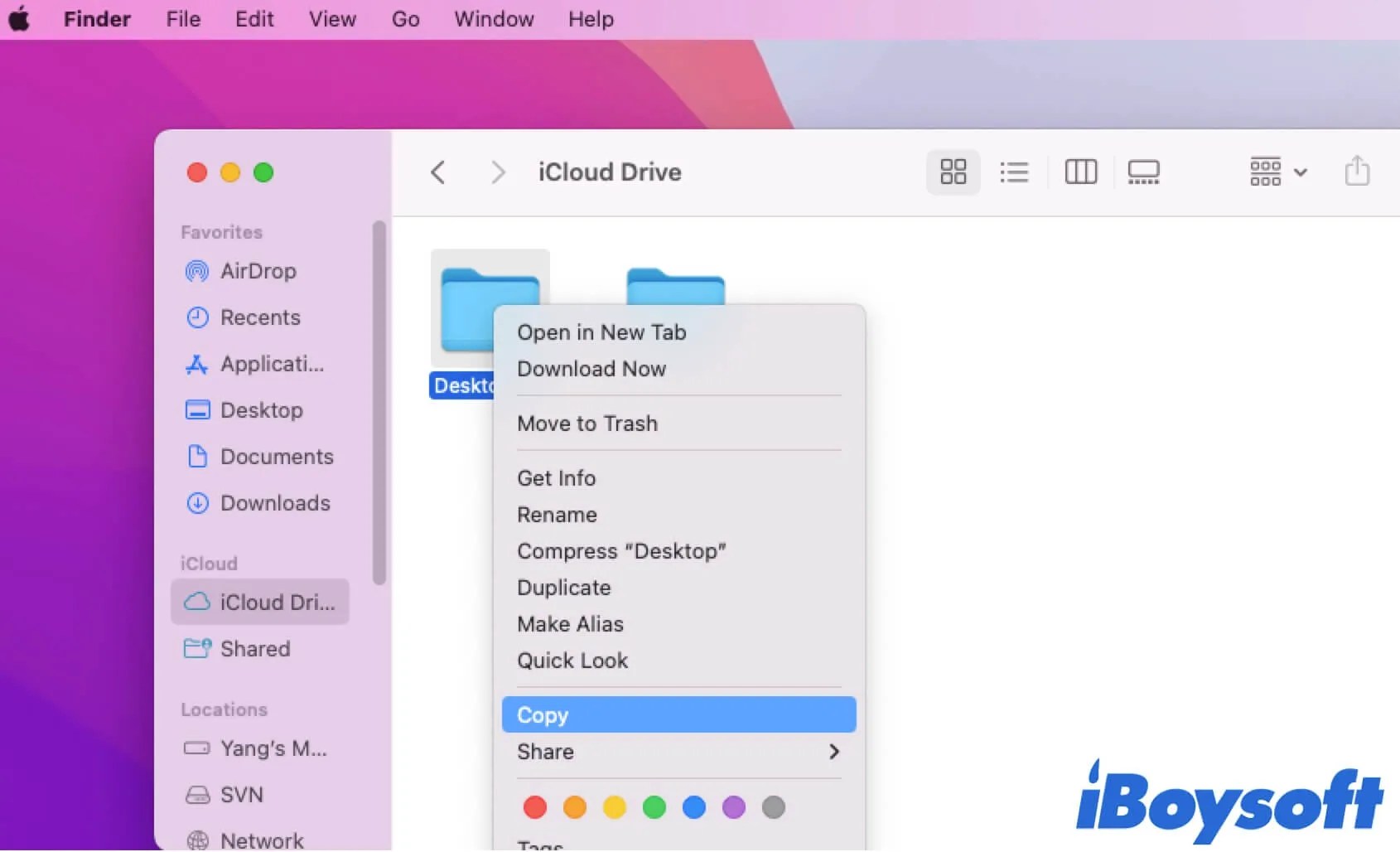Click the Locations section header

point(224,709)
